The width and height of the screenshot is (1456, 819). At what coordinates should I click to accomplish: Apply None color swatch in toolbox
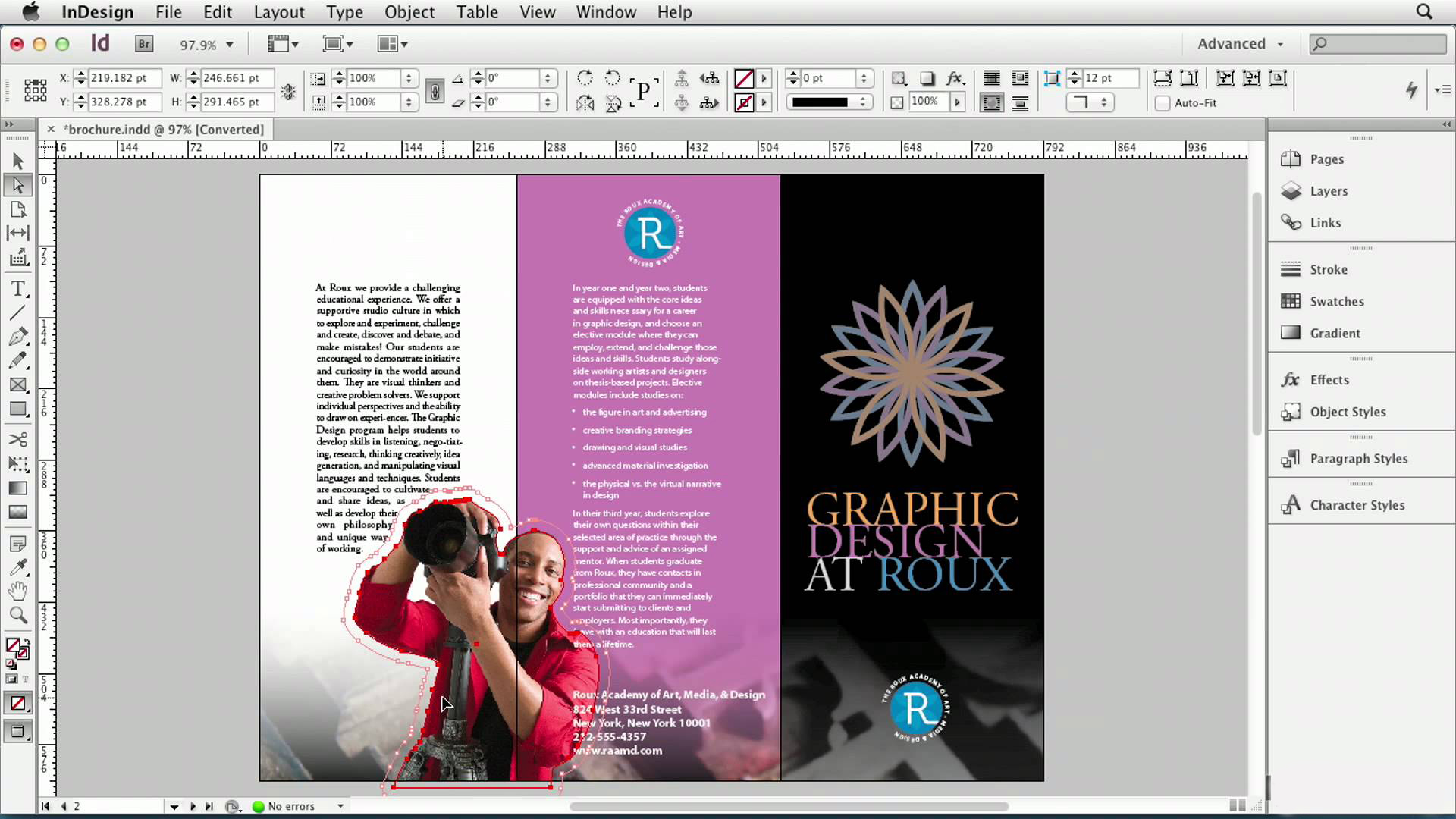(x=17, y=704)
